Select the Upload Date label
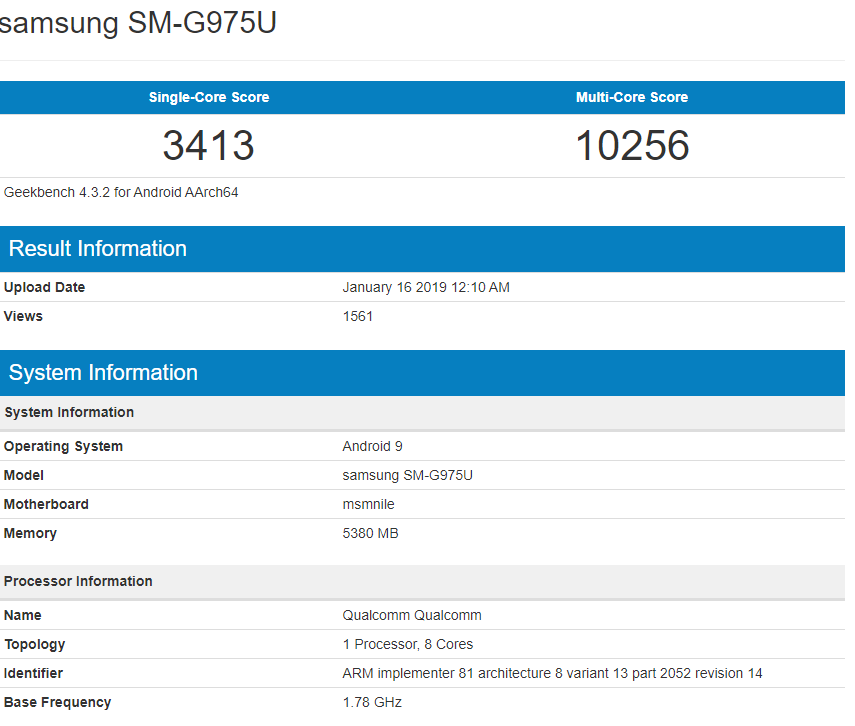The height and width of the screenshot is (726, 855). [44, 287]
